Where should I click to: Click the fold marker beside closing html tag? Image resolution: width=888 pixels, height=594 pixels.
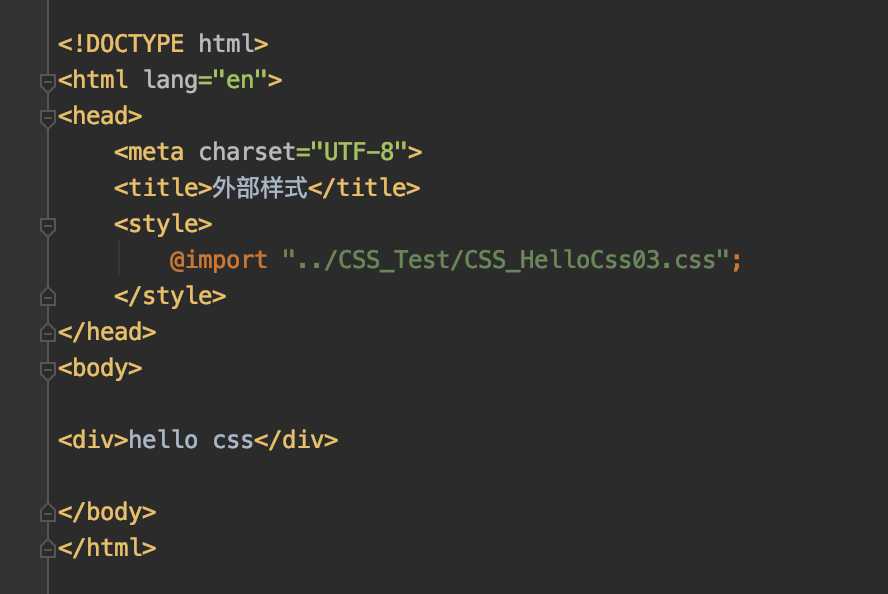tap(48, 549)
